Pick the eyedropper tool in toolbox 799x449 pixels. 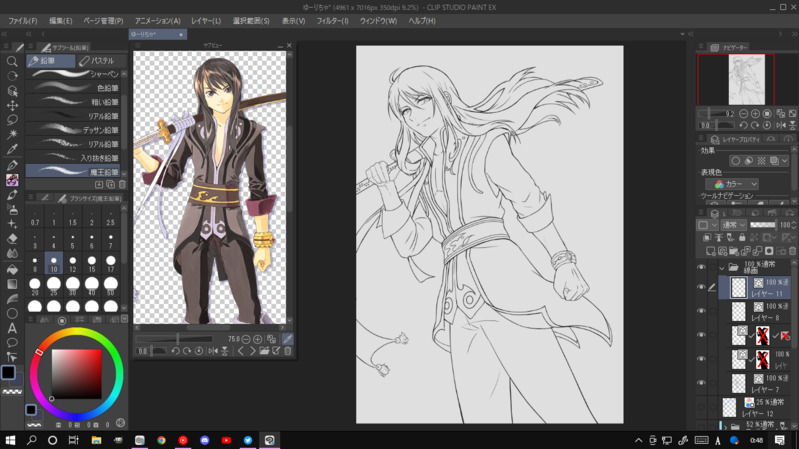[12, 150]
